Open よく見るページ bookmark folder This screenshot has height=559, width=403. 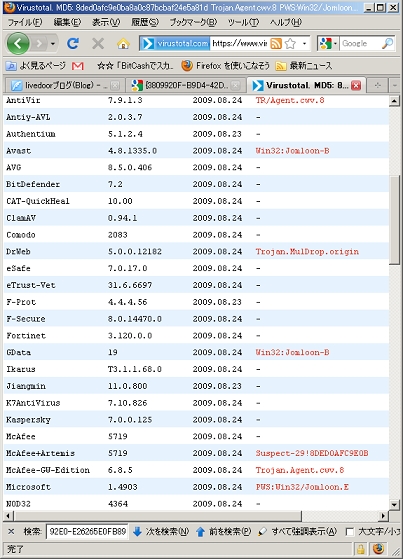tap(36, 66)
